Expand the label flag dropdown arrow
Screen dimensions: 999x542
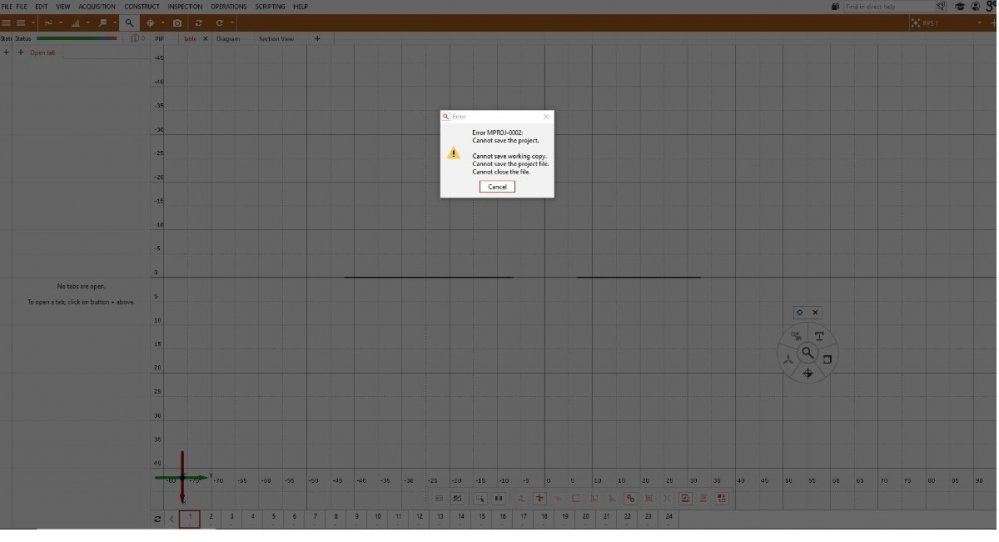(115, 23)
